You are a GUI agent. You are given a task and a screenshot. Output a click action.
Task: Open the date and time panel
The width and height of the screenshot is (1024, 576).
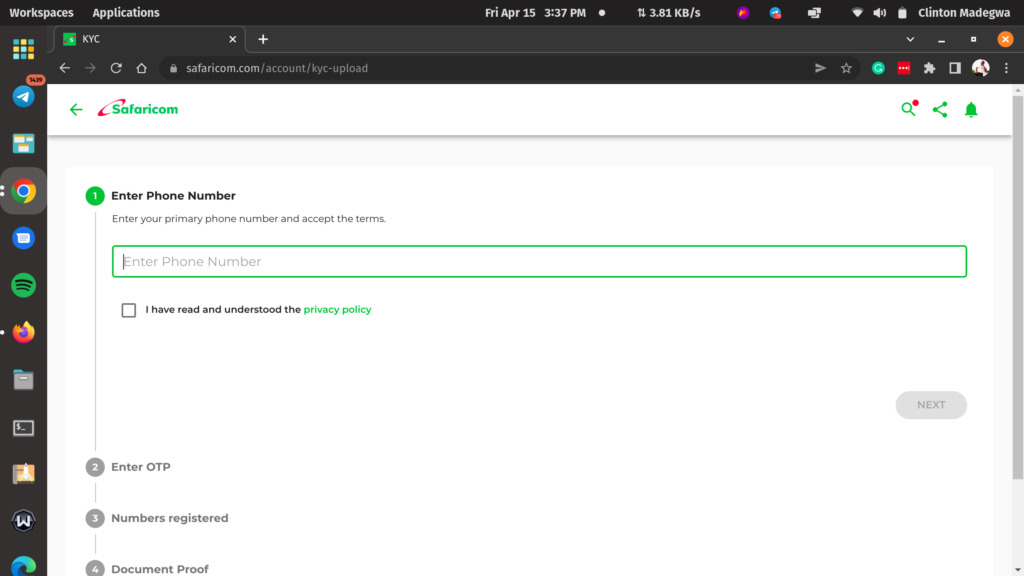[x=535, y=12]
